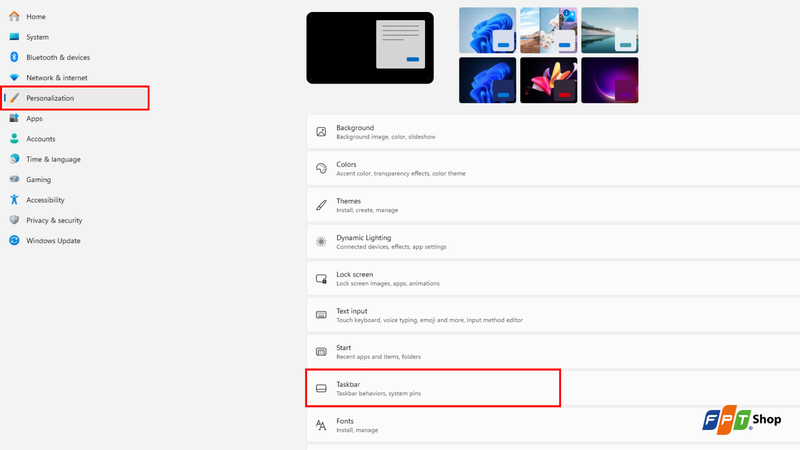Open Fonts install and manage

click(553, 425)
